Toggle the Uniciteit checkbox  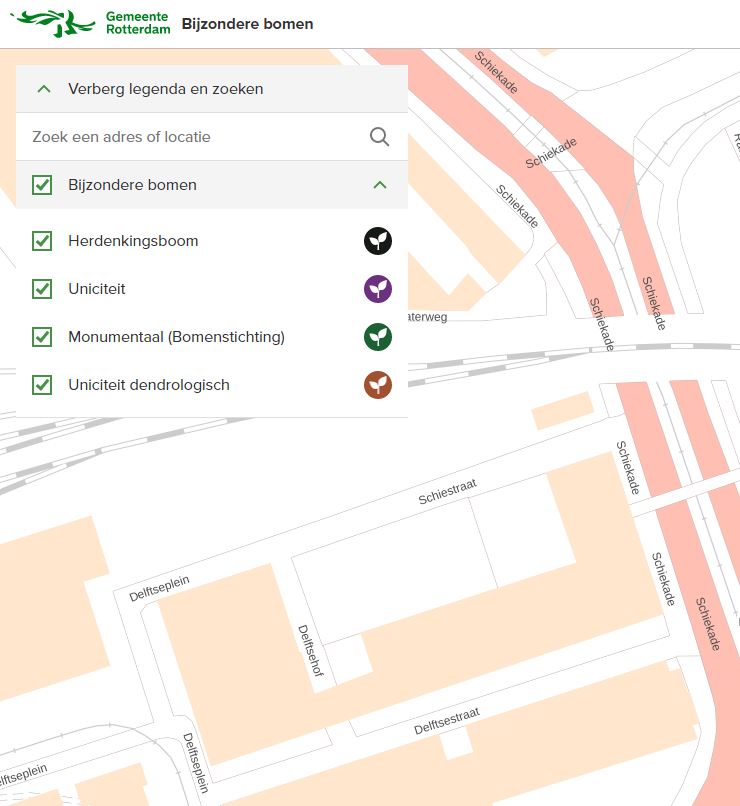click(42, 289)
